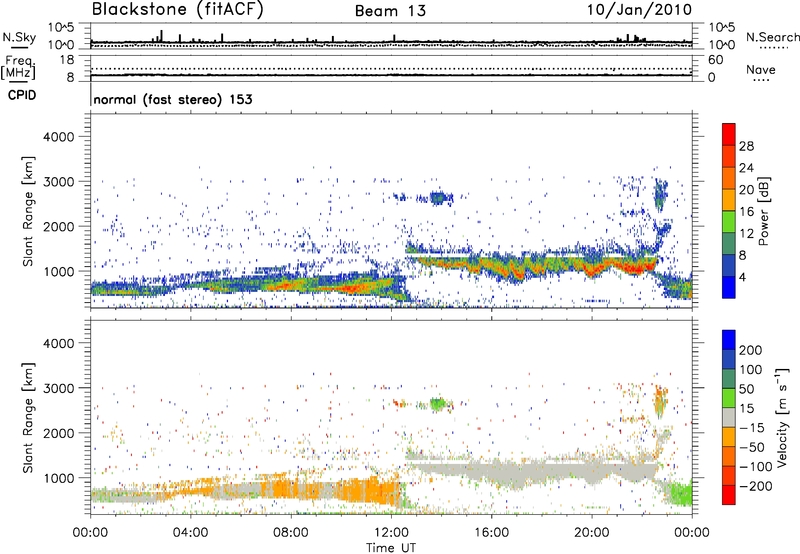Viewport: 800px width, 554px height.
Task: Click the Slant Range label of velocity panel
Action: pyautogui.click(x=28, y=418)
